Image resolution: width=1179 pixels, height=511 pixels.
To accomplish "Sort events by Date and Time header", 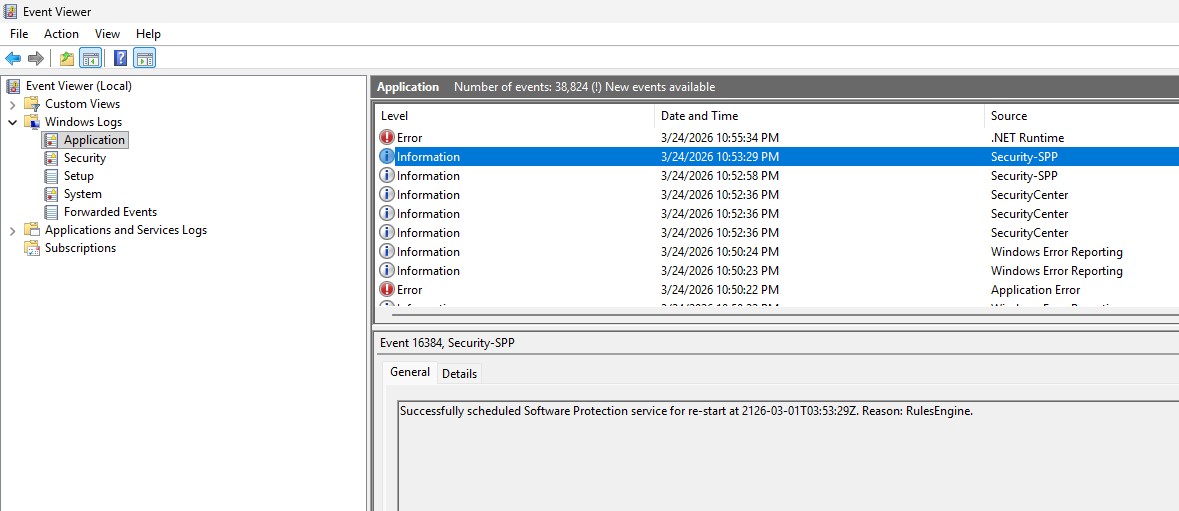I will click(820, 116).
